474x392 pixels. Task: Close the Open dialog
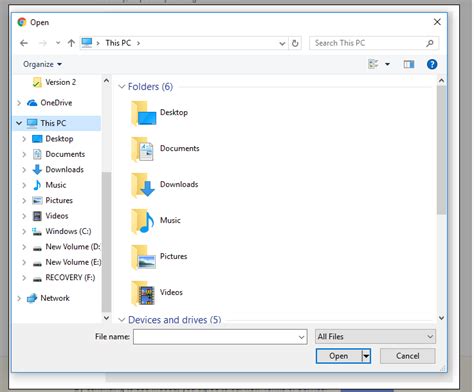pyautogui.click(x=437, y=22)
